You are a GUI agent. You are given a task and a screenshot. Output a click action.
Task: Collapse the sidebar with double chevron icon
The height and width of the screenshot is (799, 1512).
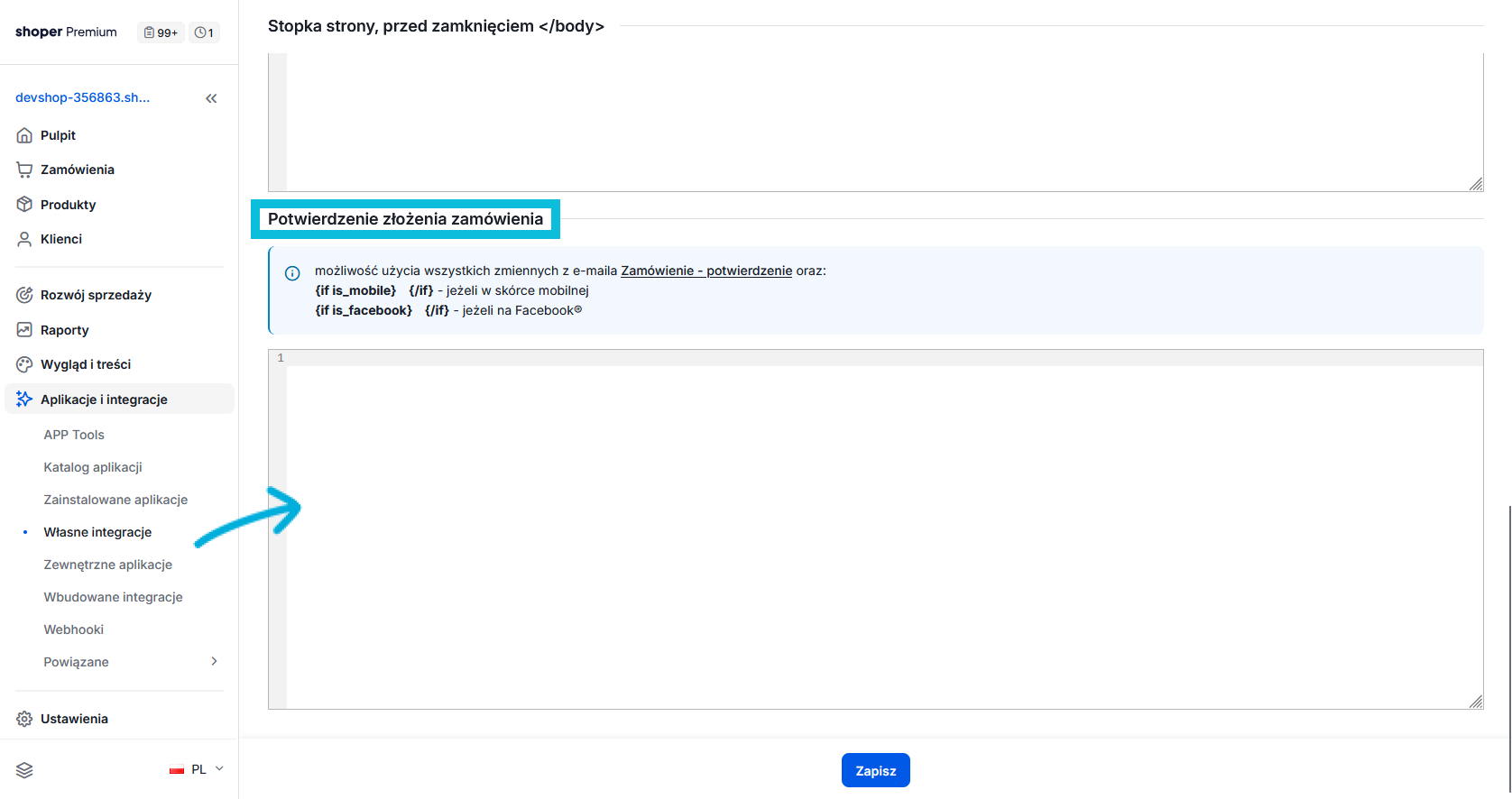211,98
